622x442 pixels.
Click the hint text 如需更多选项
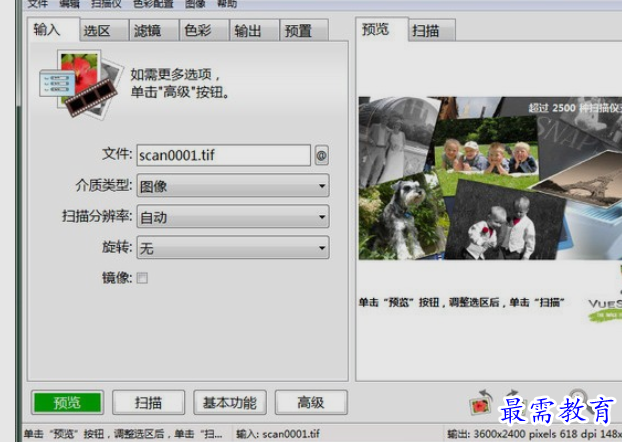(175, 74)
